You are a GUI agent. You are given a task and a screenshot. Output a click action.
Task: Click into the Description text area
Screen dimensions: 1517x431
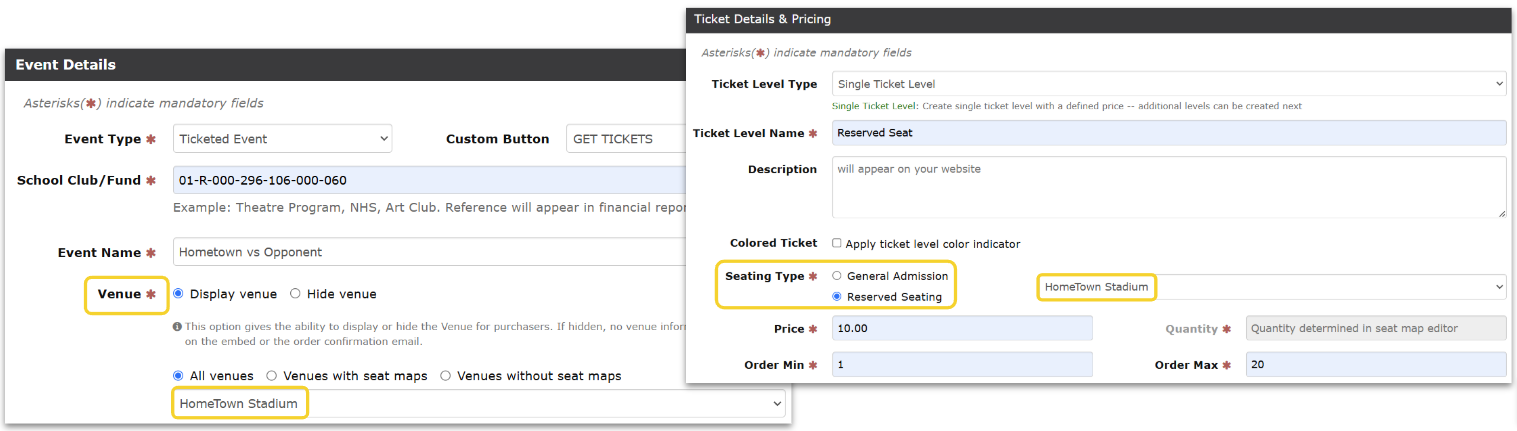(1168, 187)
